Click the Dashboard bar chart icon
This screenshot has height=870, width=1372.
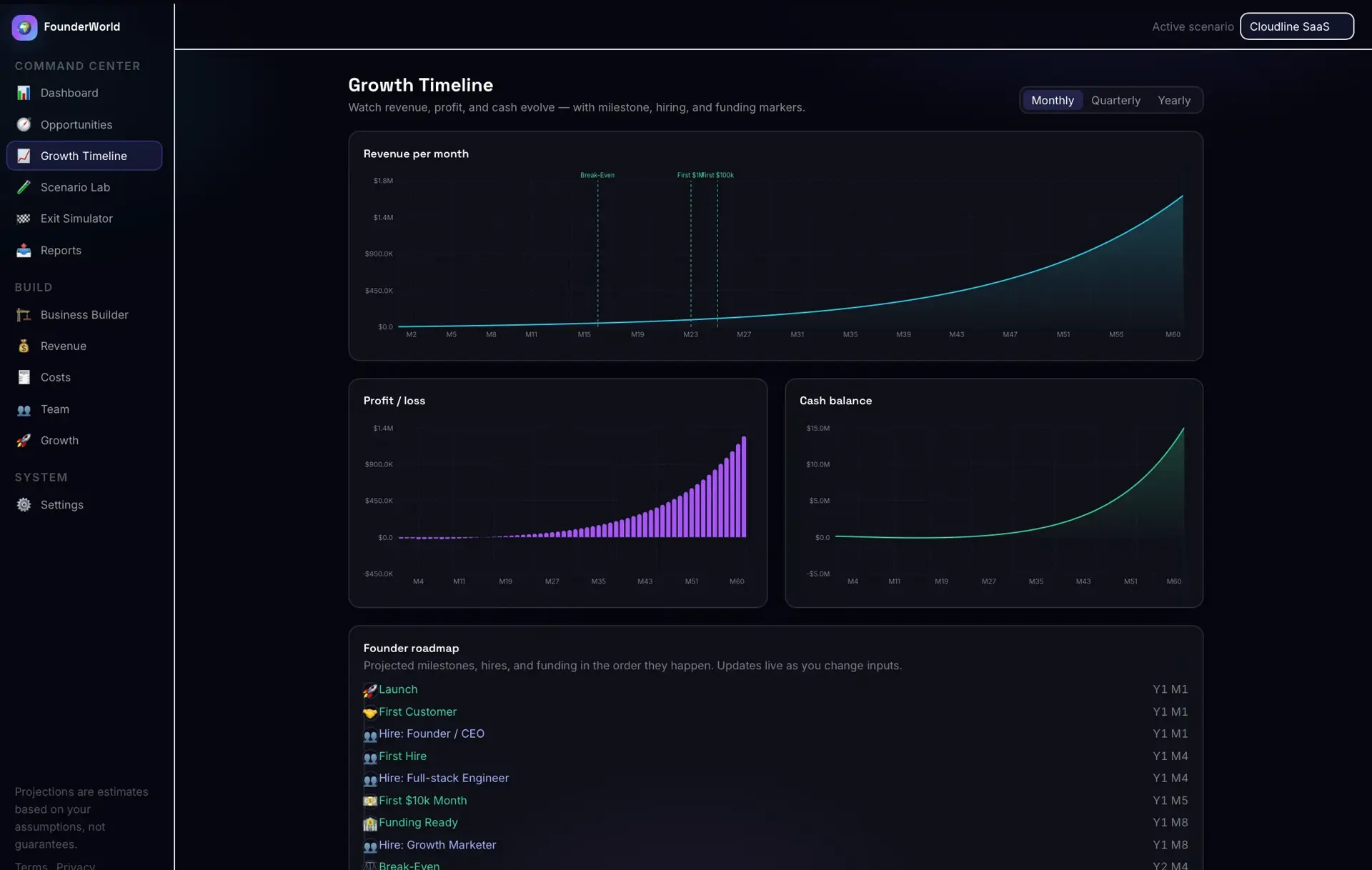coord(24,93)
